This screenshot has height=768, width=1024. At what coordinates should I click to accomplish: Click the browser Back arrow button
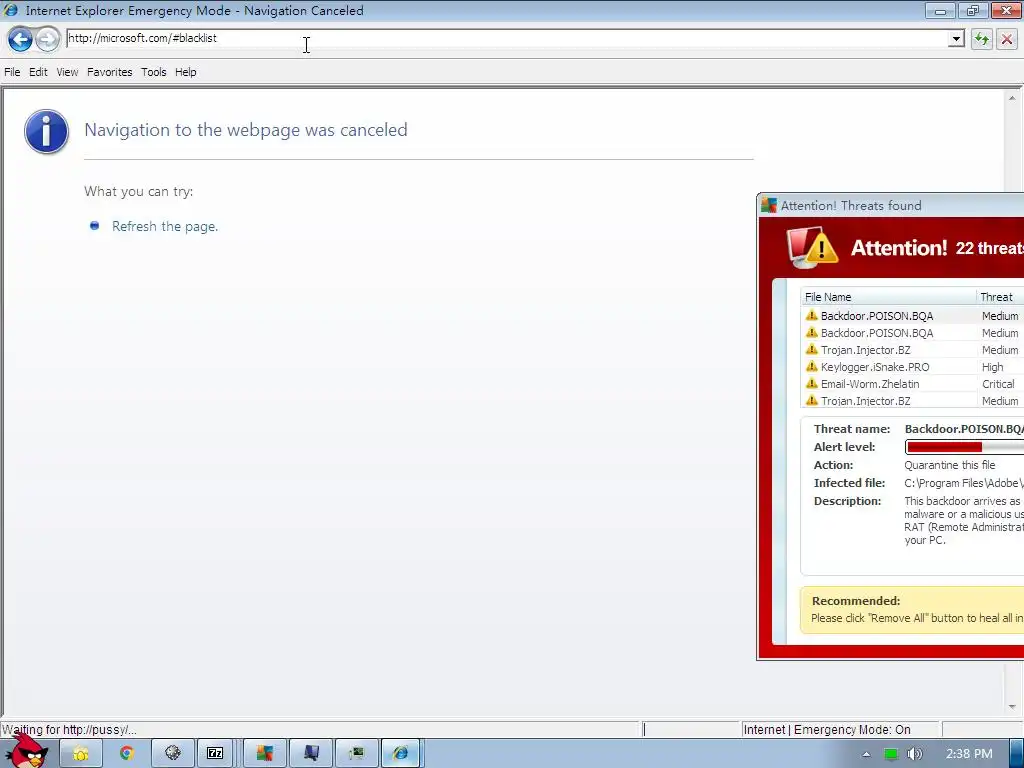[x=20, y=39]
